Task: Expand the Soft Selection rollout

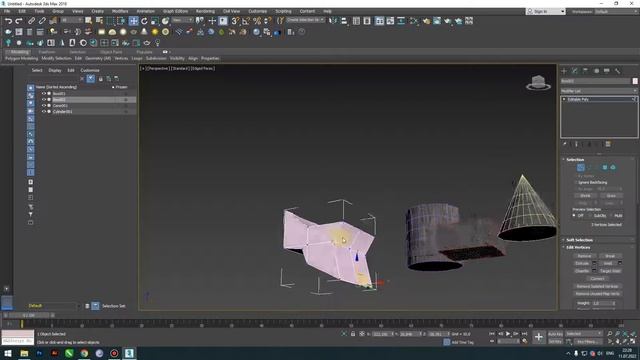Action: click(579, 240)
